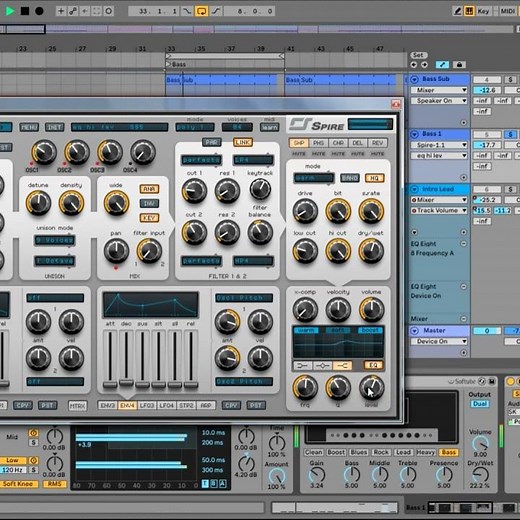Viewport: 520px width, 520px height.
Task: Toggle Automation Arm icon
Action: (73, 11)
